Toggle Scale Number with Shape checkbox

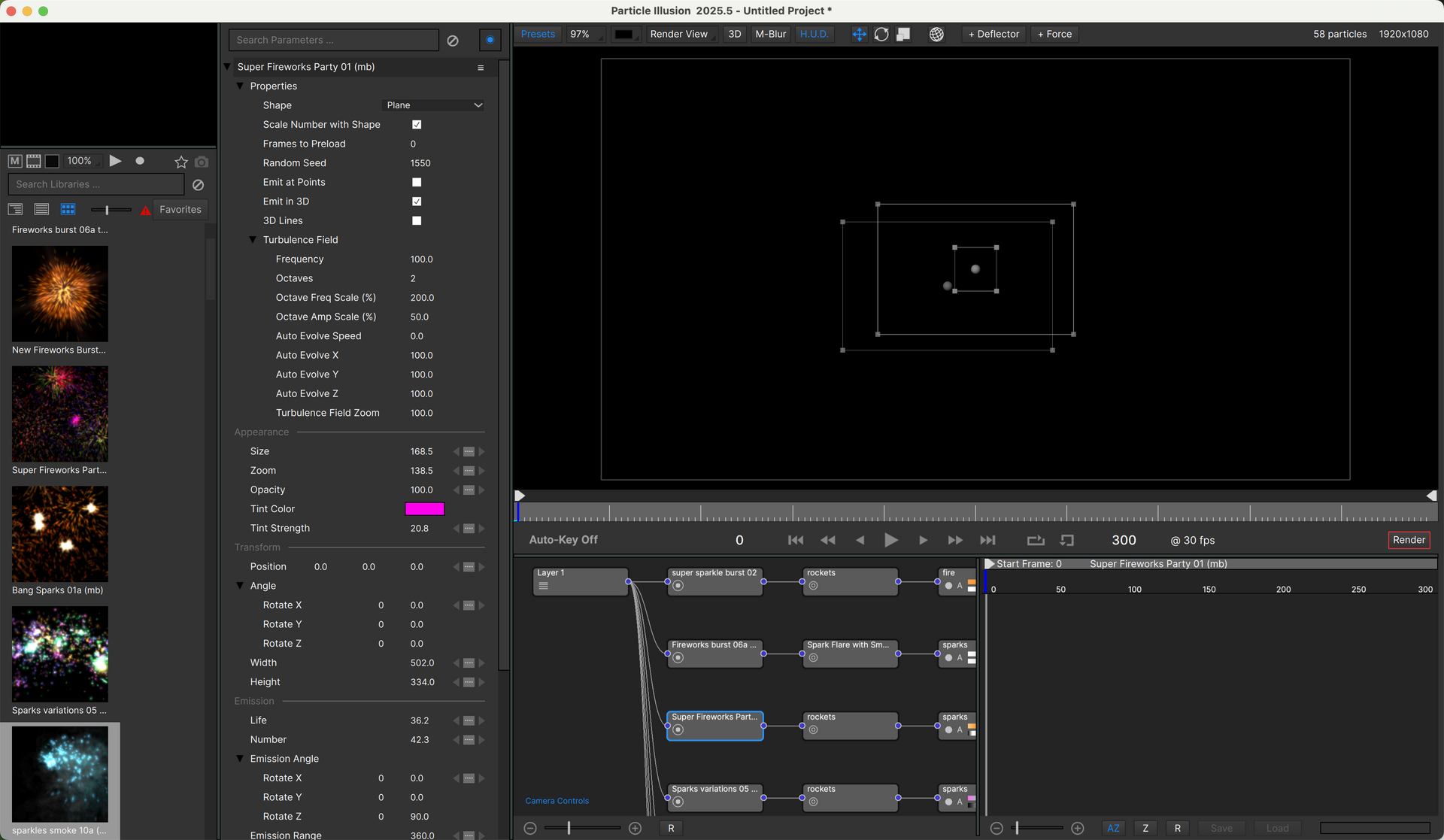click(x=417, y=125)
